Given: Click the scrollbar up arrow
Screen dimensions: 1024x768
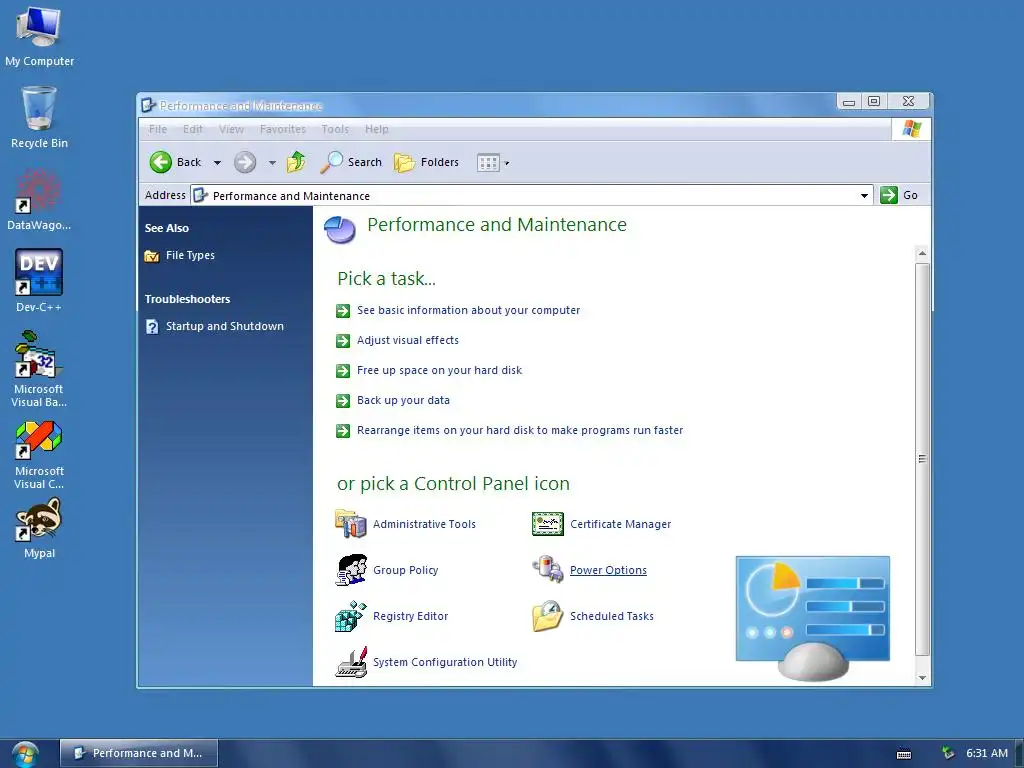Looking at the screenshot, I should click(x=922, y=253).
